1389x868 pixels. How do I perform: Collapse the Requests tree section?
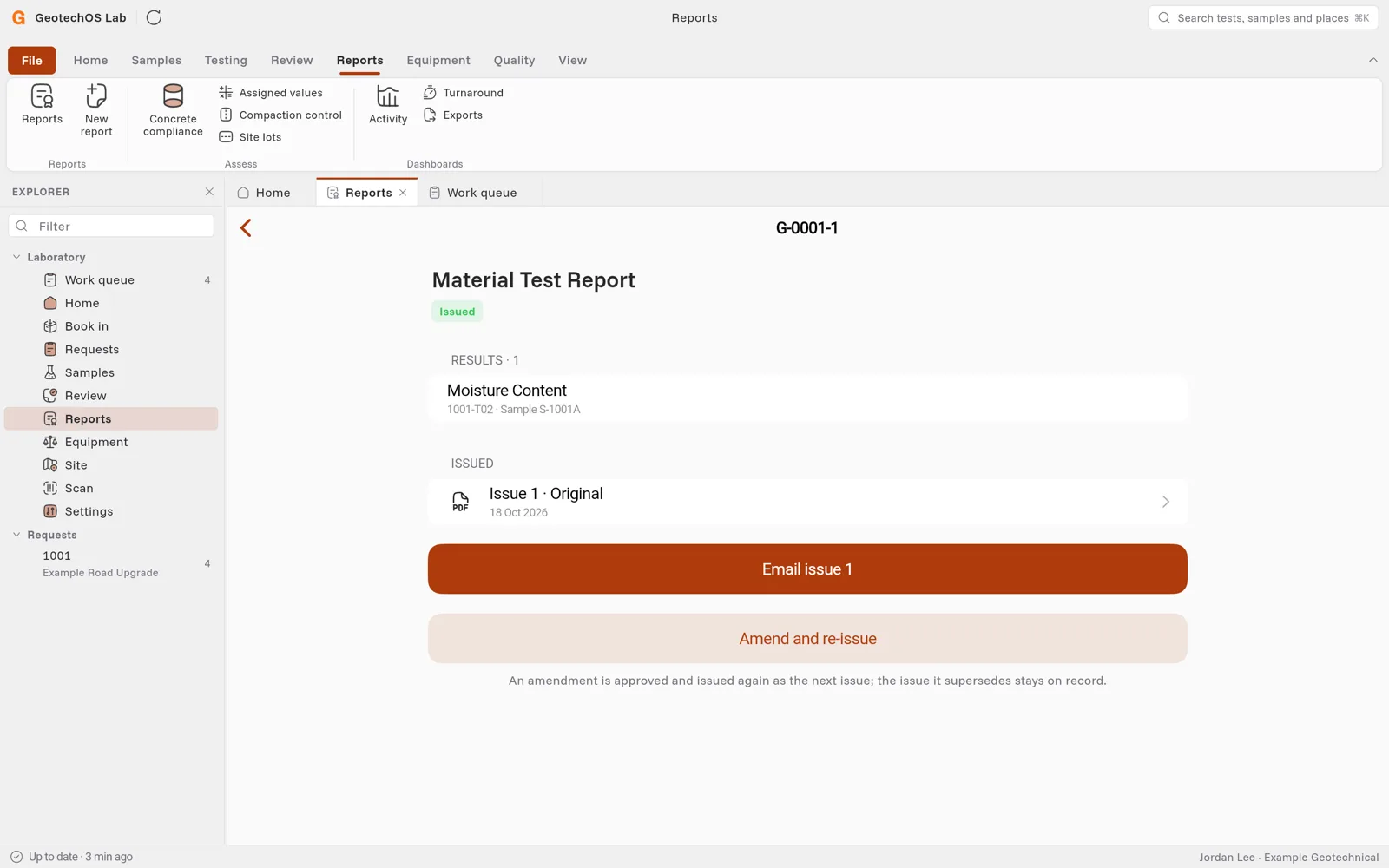(16, 535)
